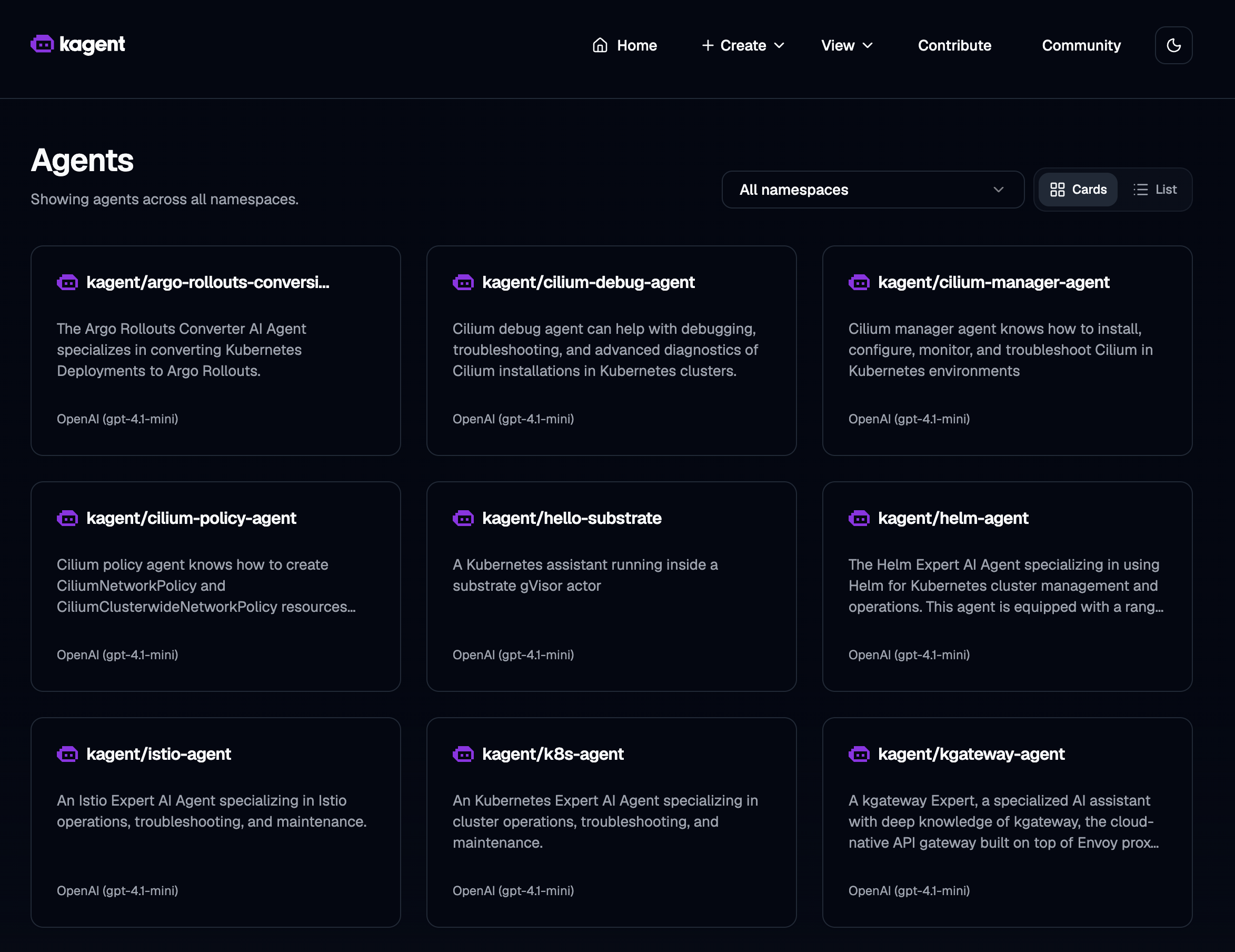Click the argo-rollouts-conversion agent robot icon
1235x952 pixels.
pos(67,282)
